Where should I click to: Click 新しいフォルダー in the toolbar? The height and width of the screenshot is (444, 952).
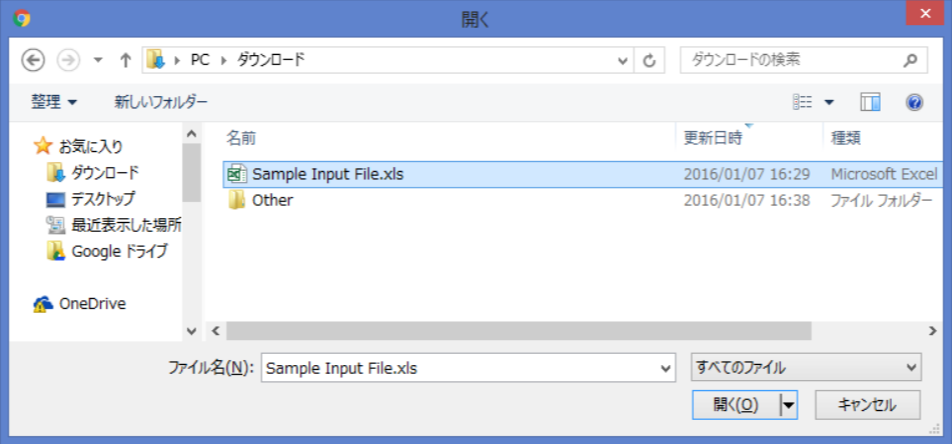tap(161, 102)
